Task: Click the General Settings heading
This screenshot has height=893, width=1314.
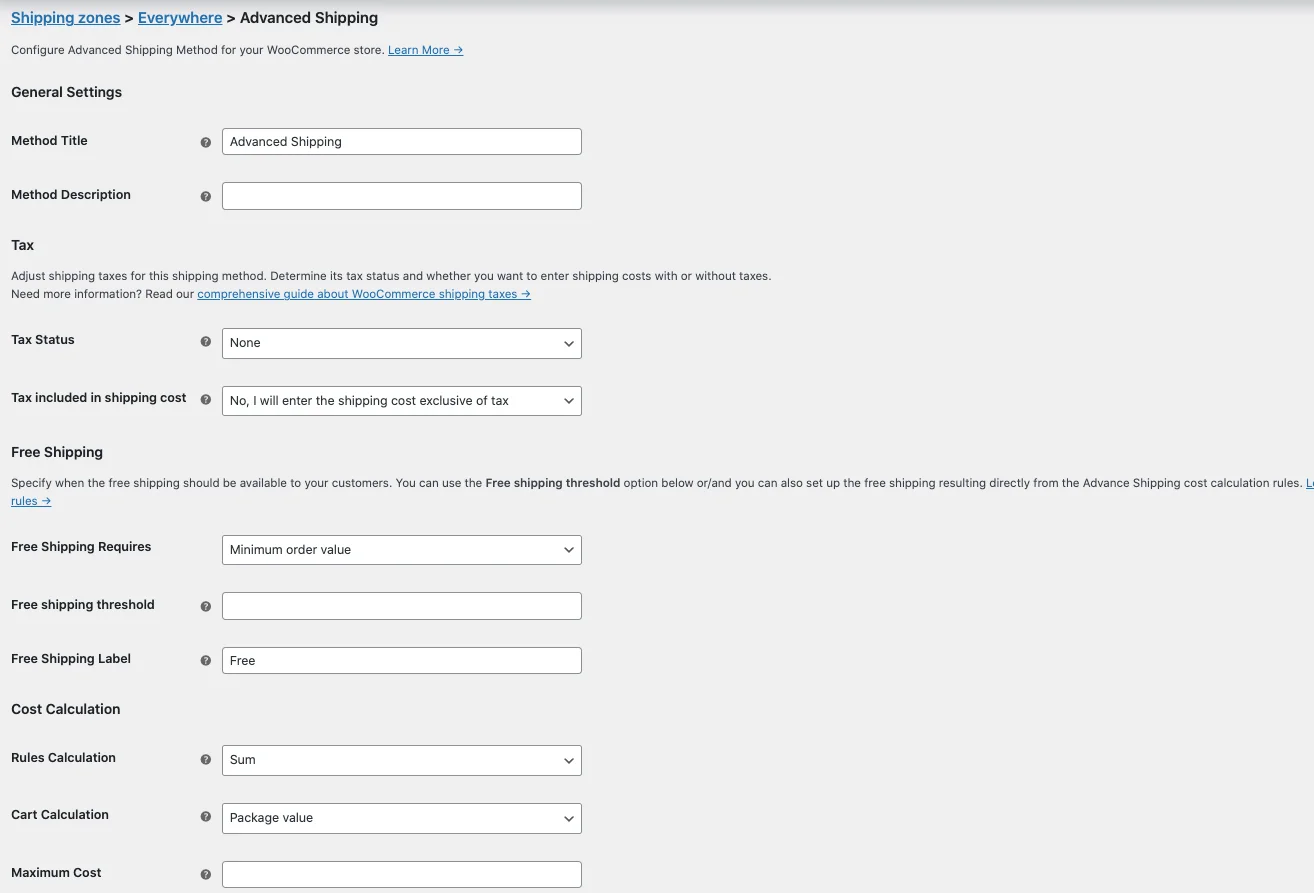Action: pos(66,92)
